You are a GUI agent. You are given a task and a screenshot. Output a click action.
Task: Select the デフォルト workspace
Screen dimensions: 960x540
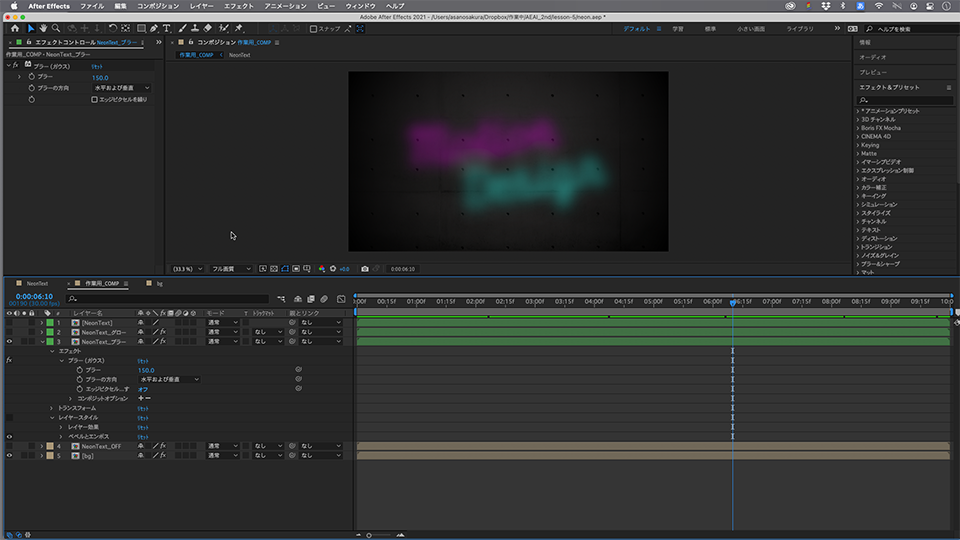[637, 29]
